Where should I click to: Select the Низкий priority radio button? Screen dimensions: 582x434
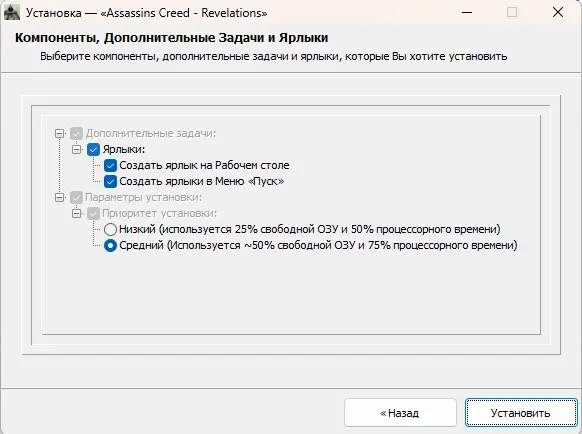tap(110, 229)
